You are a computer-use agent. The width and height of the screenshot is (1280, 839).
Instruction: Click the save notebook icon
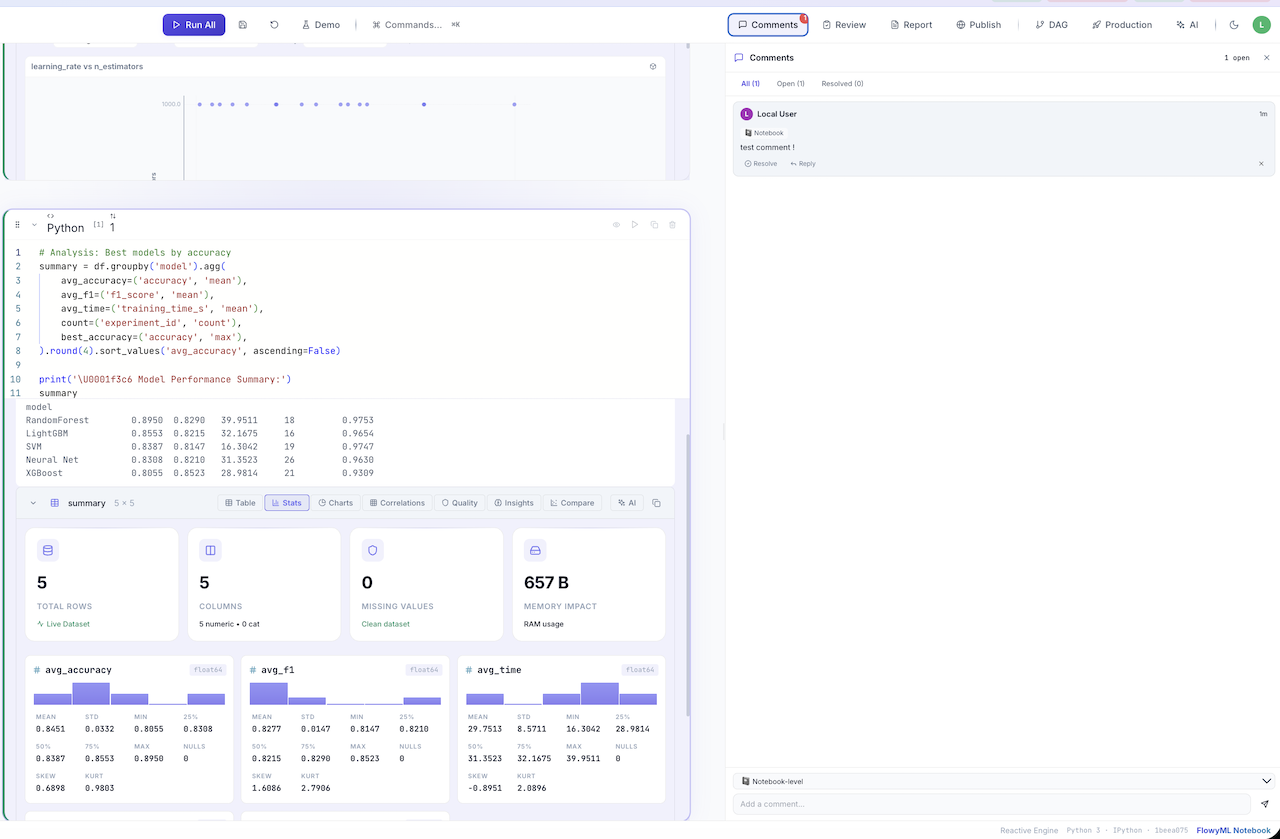243,25
